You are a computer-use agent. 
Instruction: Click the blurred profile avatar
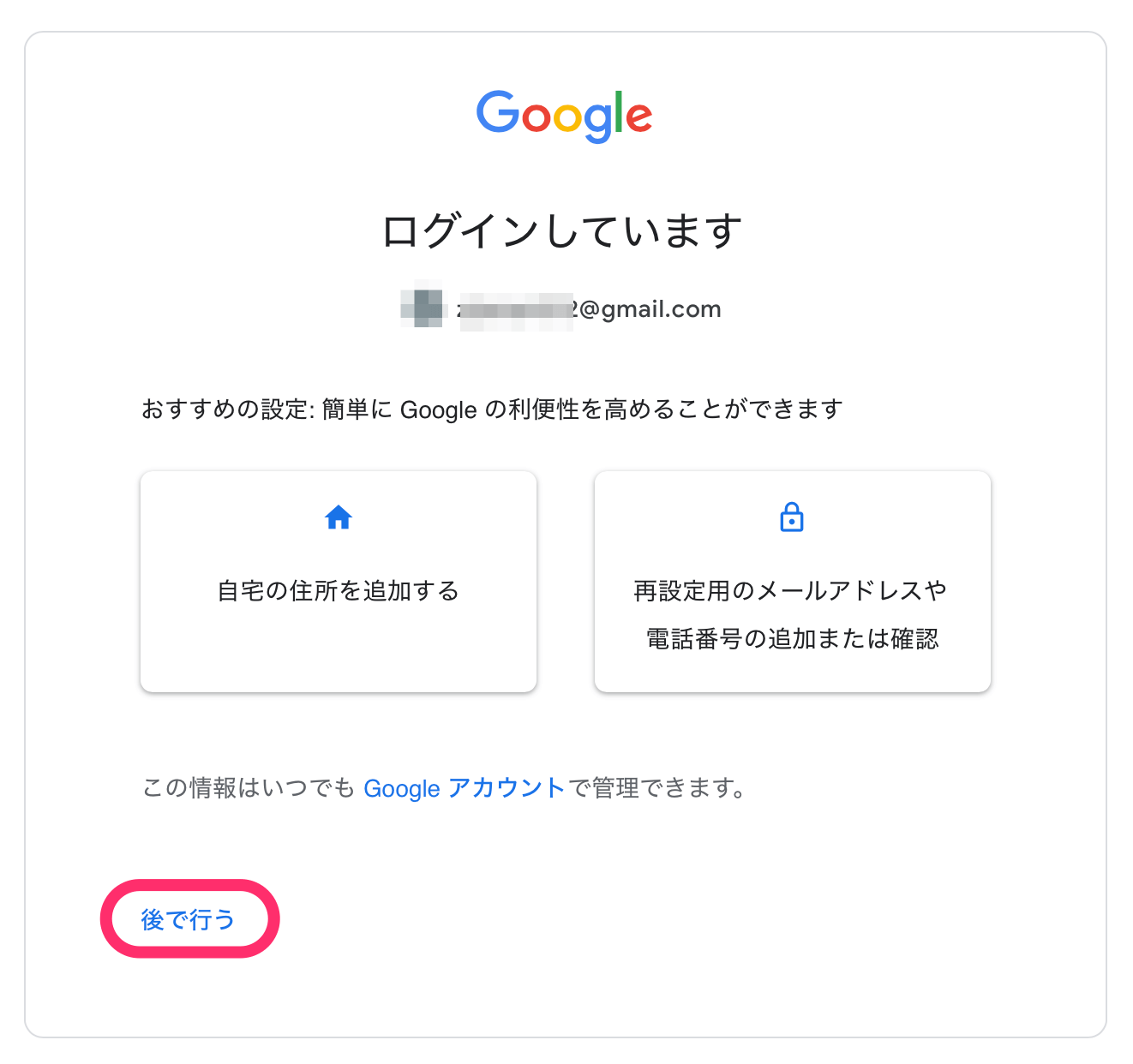point(423,308)
